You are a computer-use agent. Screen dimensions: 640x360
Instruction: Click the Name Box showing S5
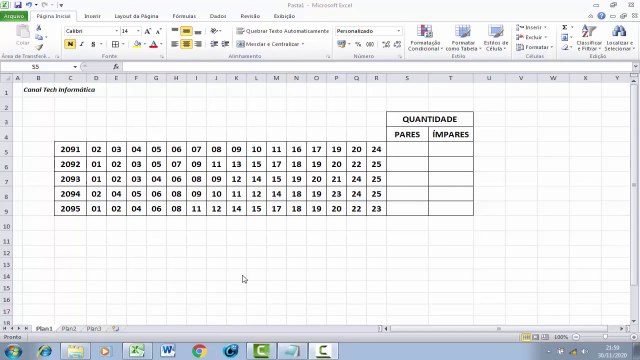36,67
